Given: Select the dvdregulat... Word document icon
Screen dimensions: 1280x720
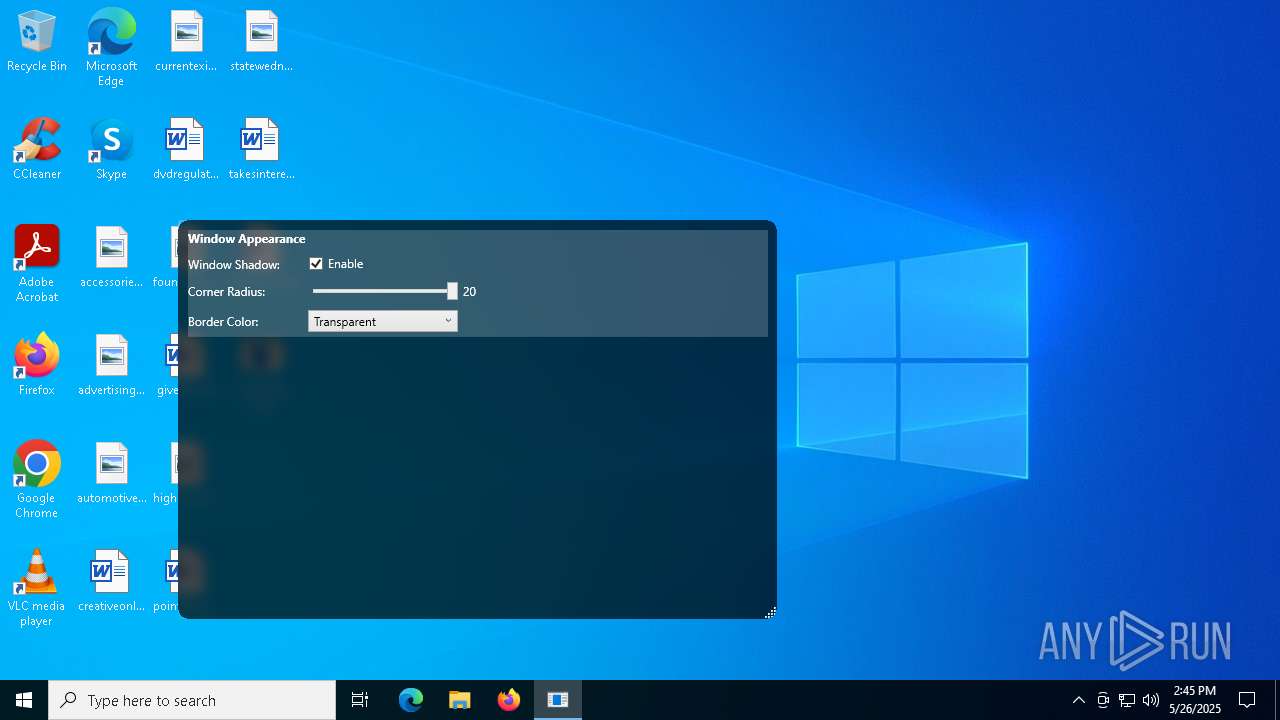Looking at the screenshot, I should pos(186,150).
